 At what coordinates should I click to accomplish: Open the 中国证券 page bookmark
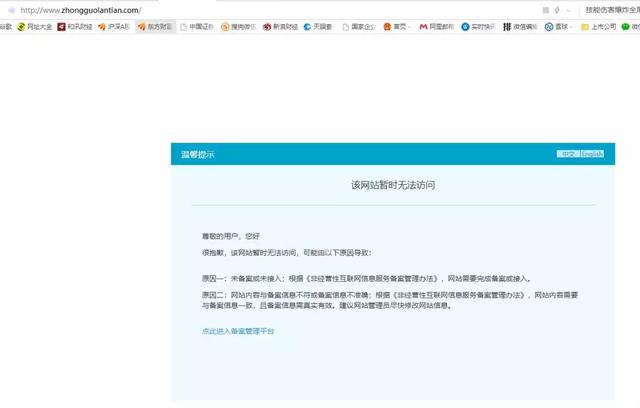coord(197,27)
